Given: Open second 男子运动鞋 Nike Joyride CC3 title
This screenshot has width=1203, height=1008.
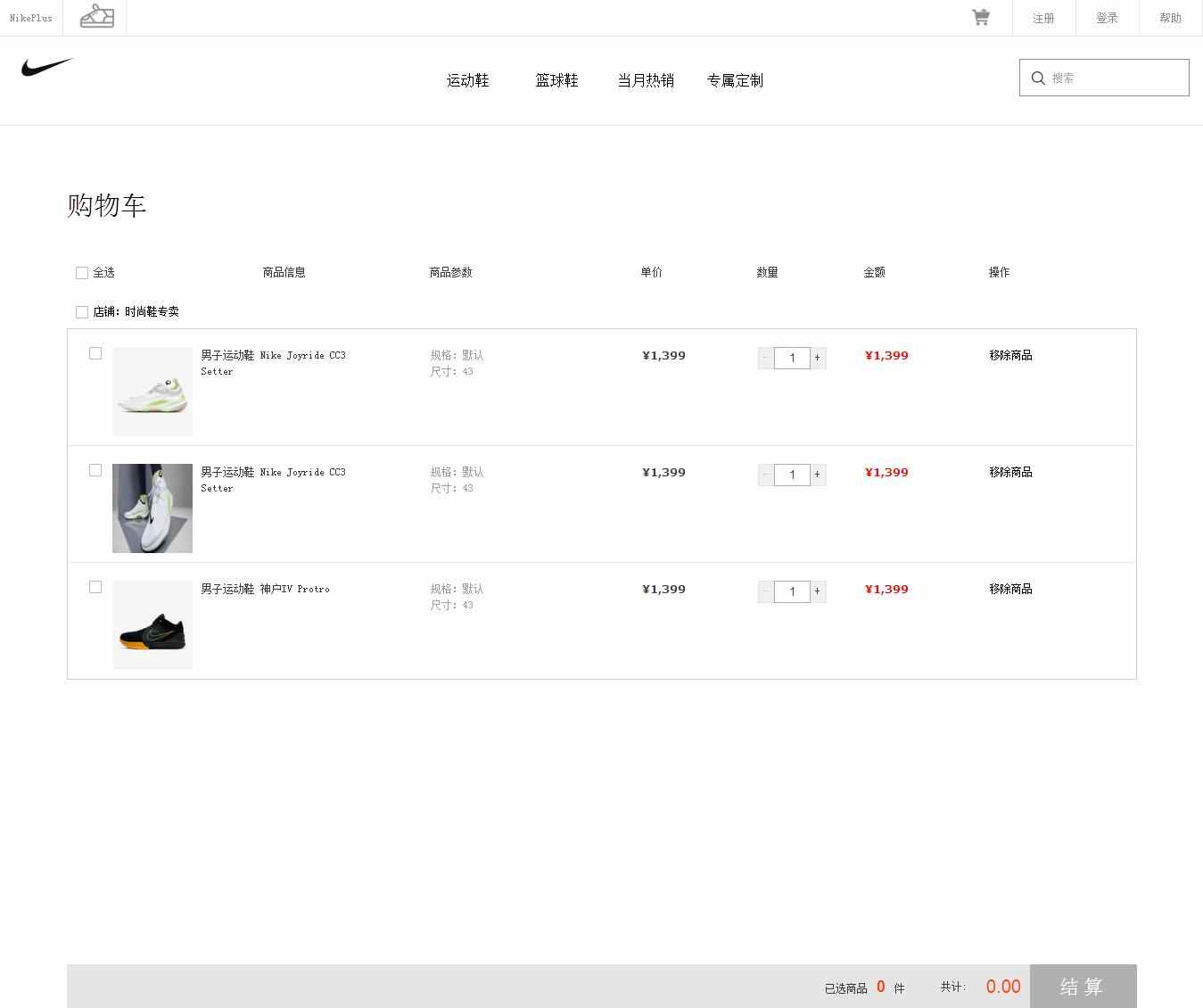Looking at the screenshot, I should point(273,480).
